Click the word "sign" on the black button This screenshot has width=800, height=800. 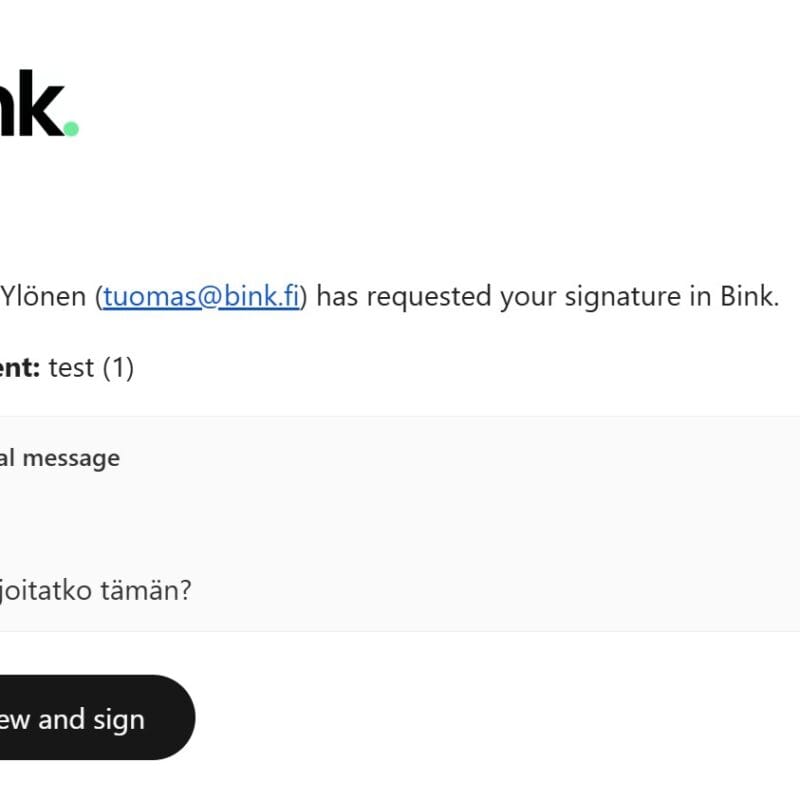119,720
